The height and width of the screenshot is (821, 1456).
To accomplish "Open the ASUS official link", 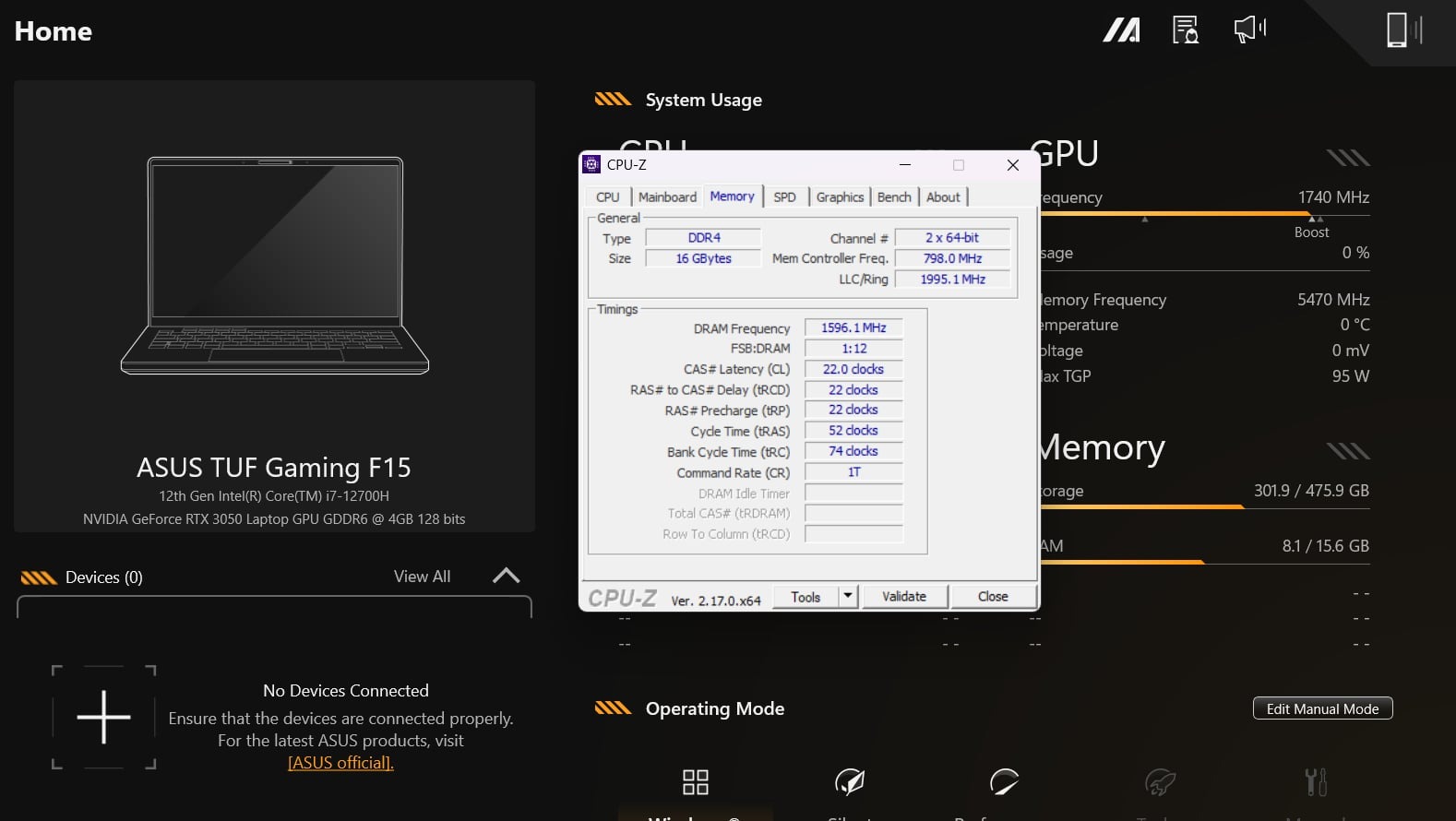I will click(x=340, y=763).
